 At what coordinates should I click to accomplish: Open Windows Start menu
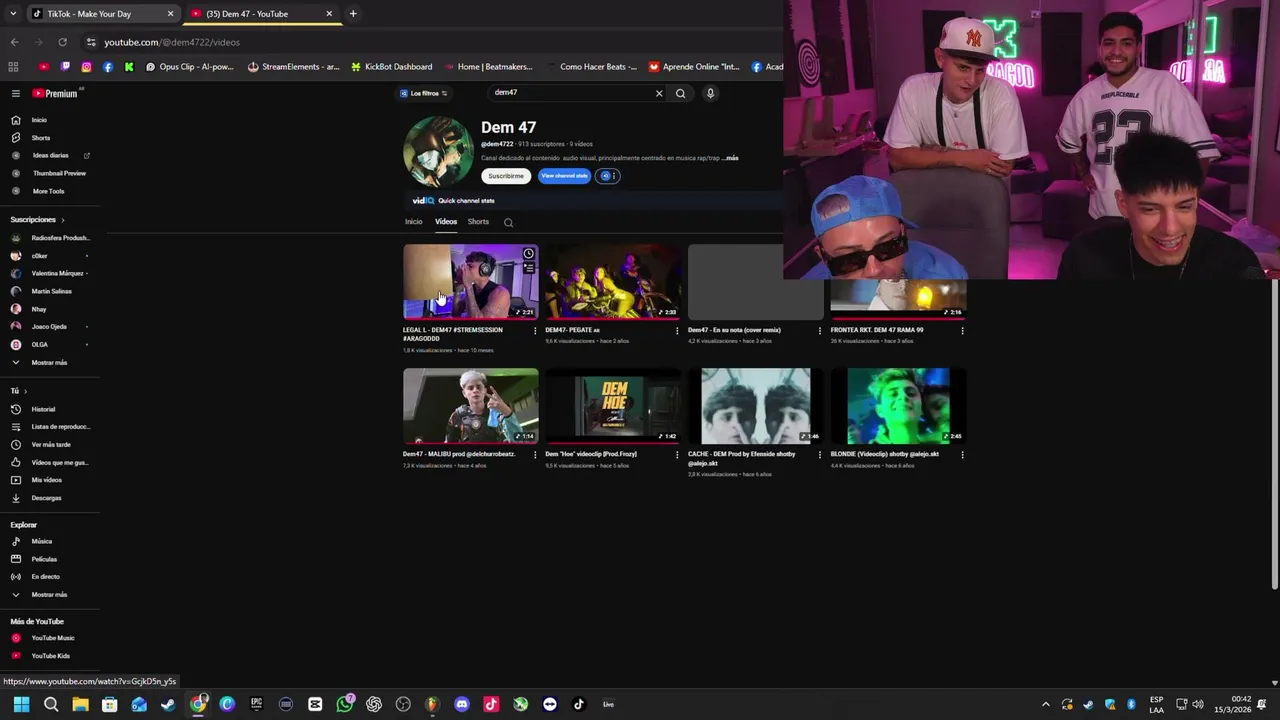click(x=21, y=704)
